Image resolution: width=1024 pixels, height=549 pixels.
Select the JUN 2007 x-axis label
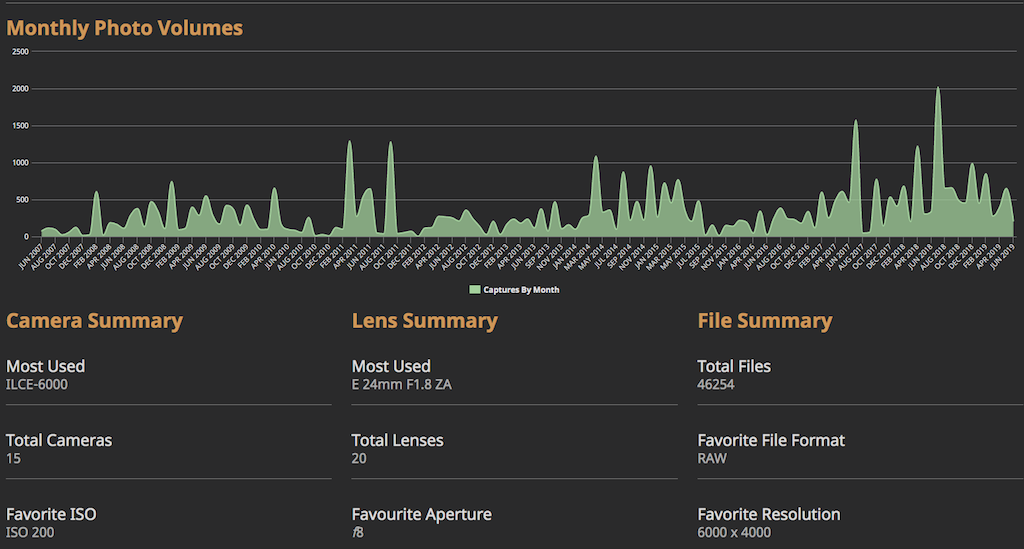point(30,254)
